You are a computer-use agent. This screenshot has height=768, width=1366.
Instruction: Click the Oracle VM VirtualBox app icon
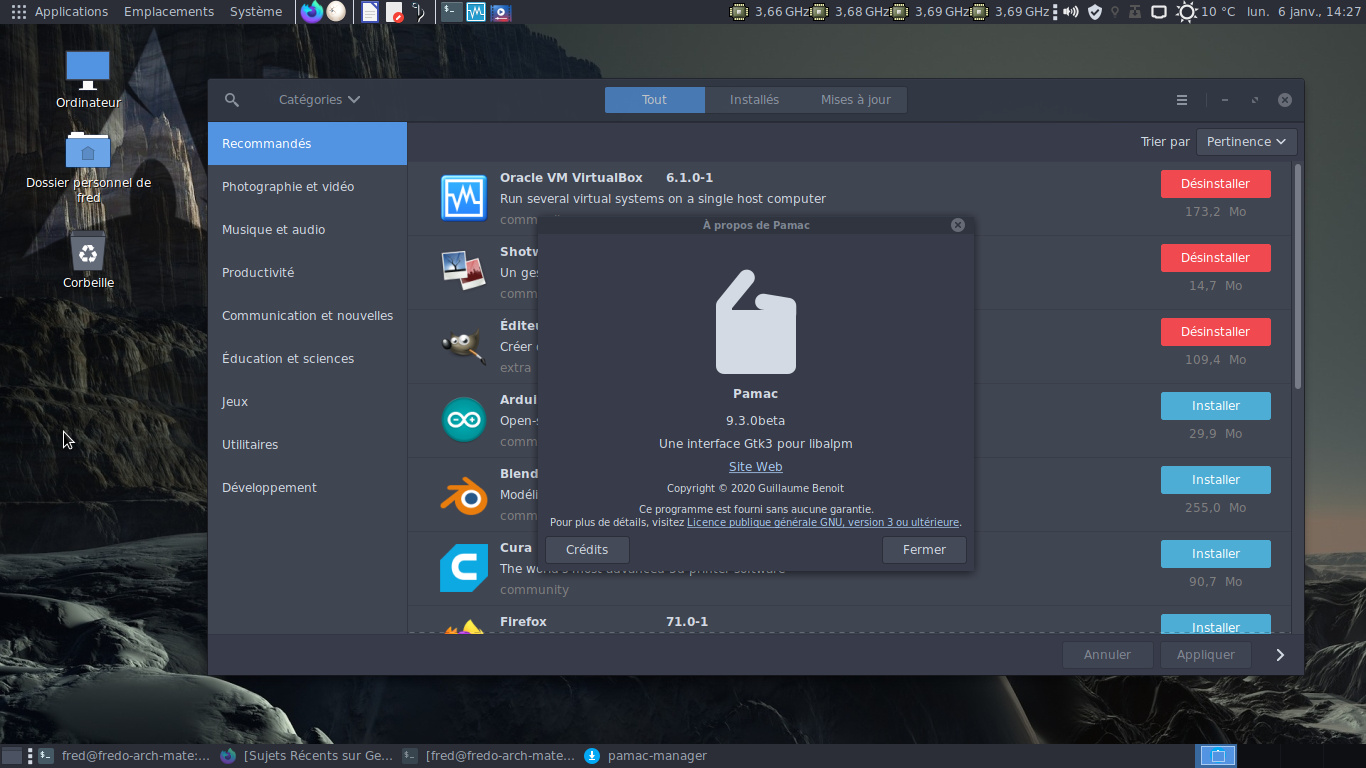(464, 197)
